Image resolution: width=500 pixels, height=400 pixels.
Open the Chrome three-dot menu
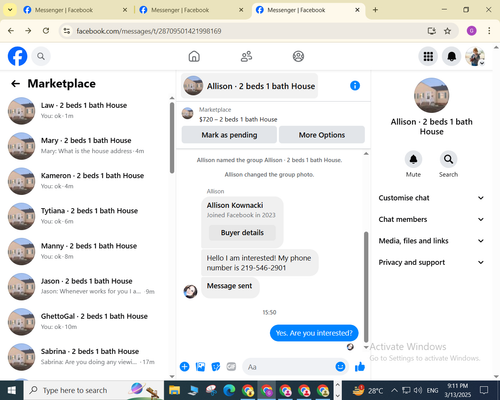(489, 31)
